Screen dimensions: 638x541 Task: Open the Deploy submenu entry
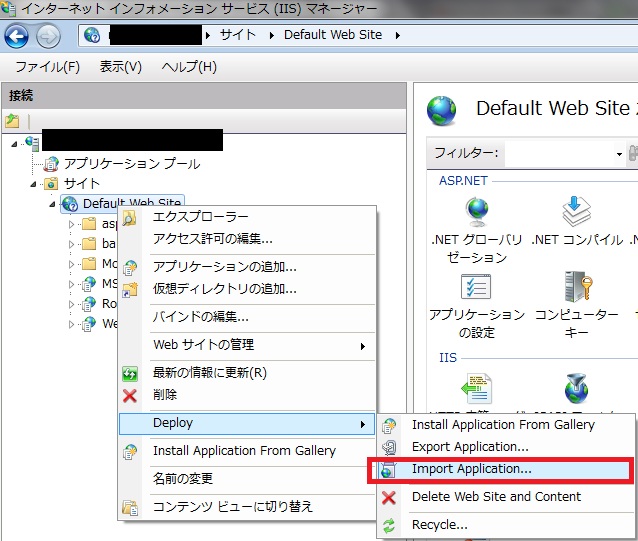247,423
